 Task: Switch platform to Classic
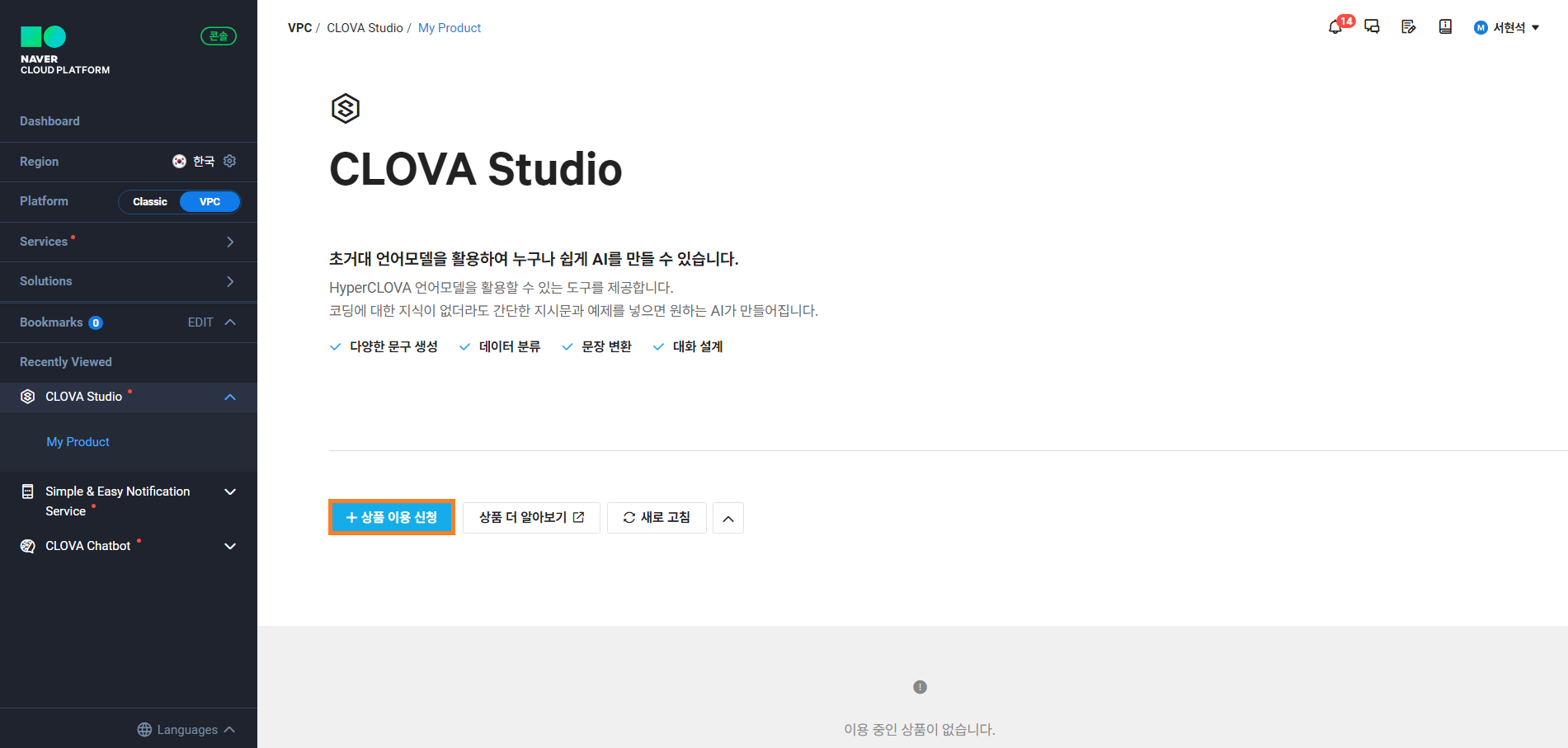150,202
